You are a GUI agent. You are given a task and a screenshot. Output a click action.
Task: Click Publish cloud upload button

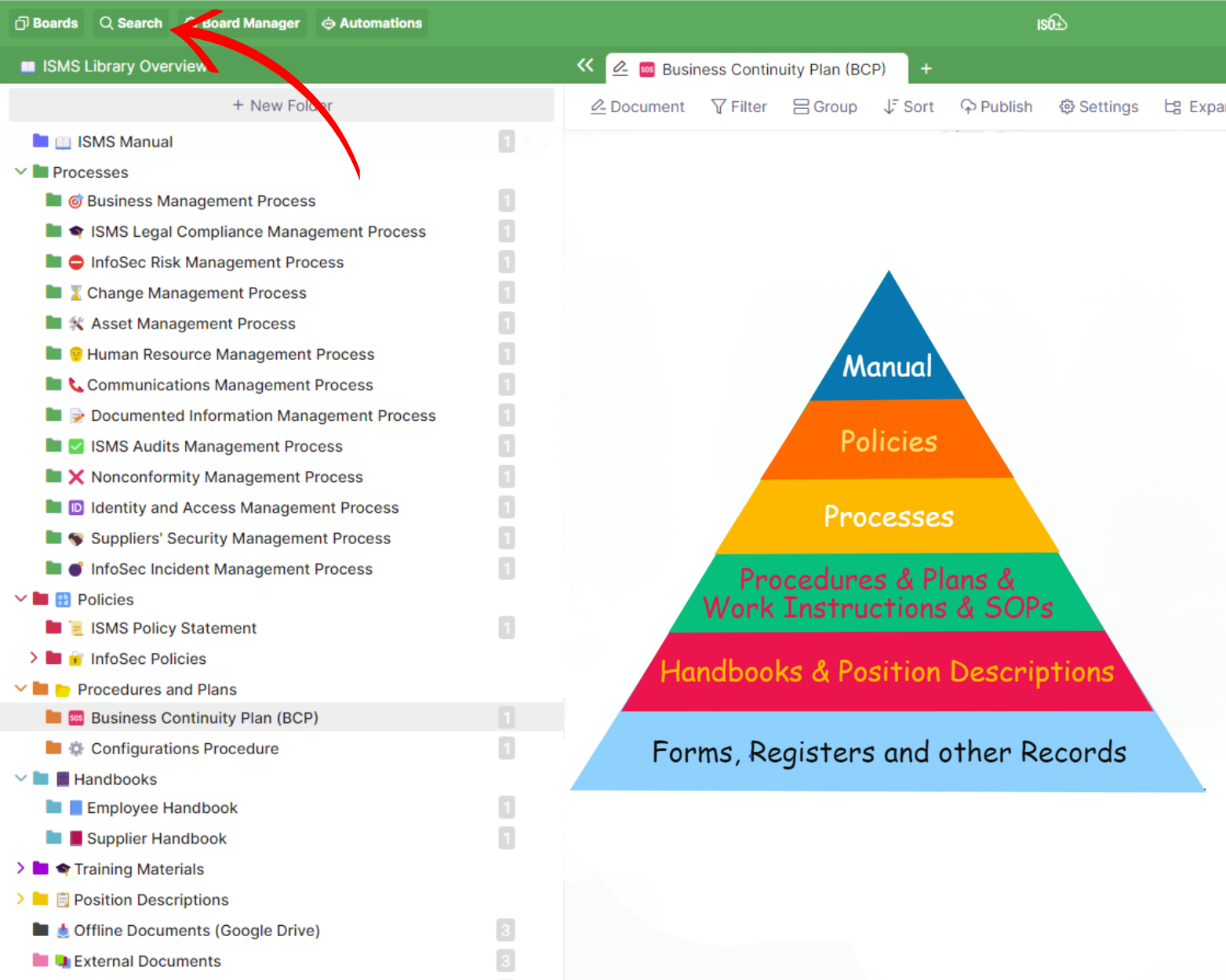[x=996, y=107]
